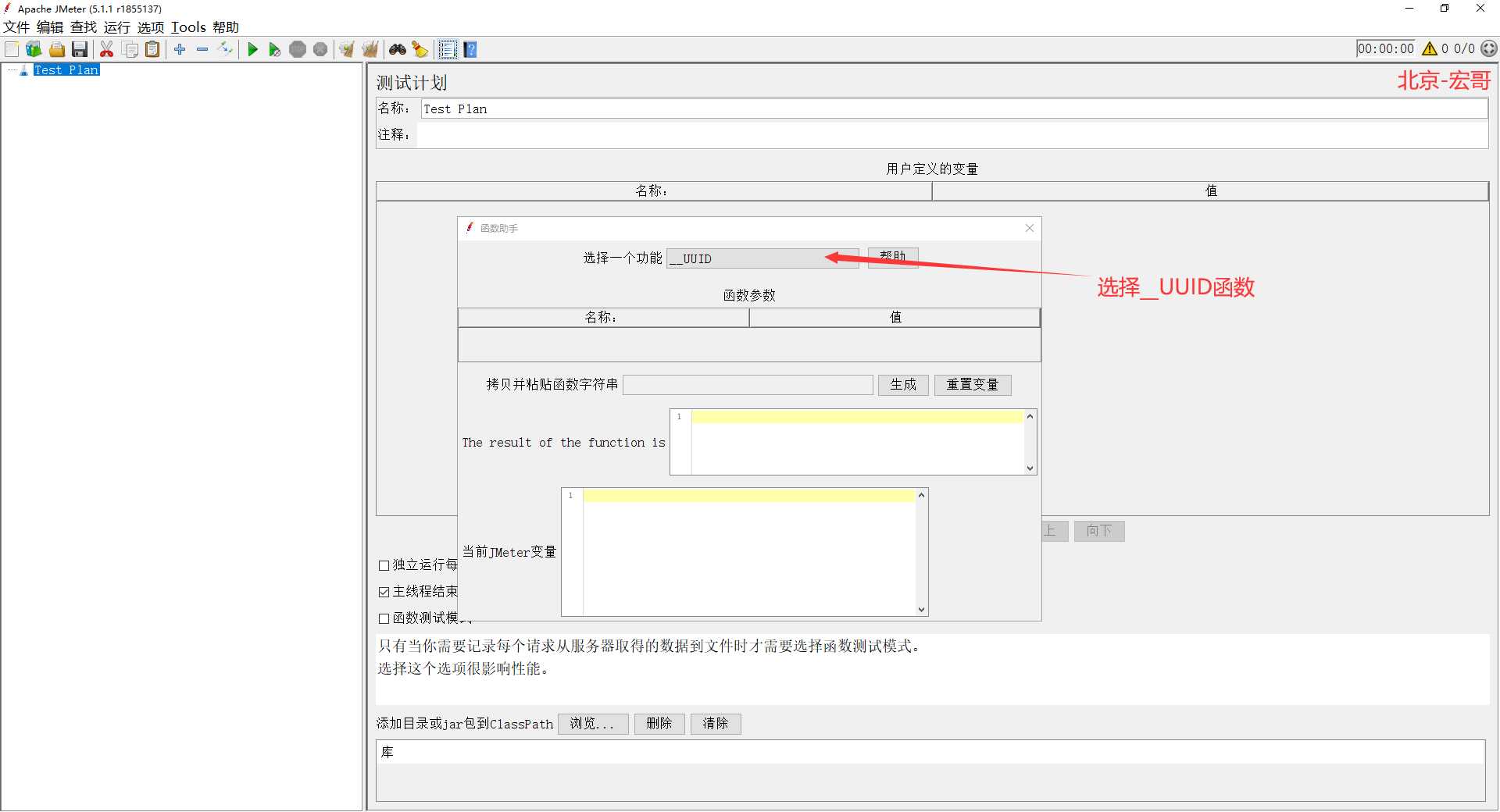This screenshot has height=812, width=1500.
Task: Click the 名称 column header in 函数参数 table
Action: 603,318
